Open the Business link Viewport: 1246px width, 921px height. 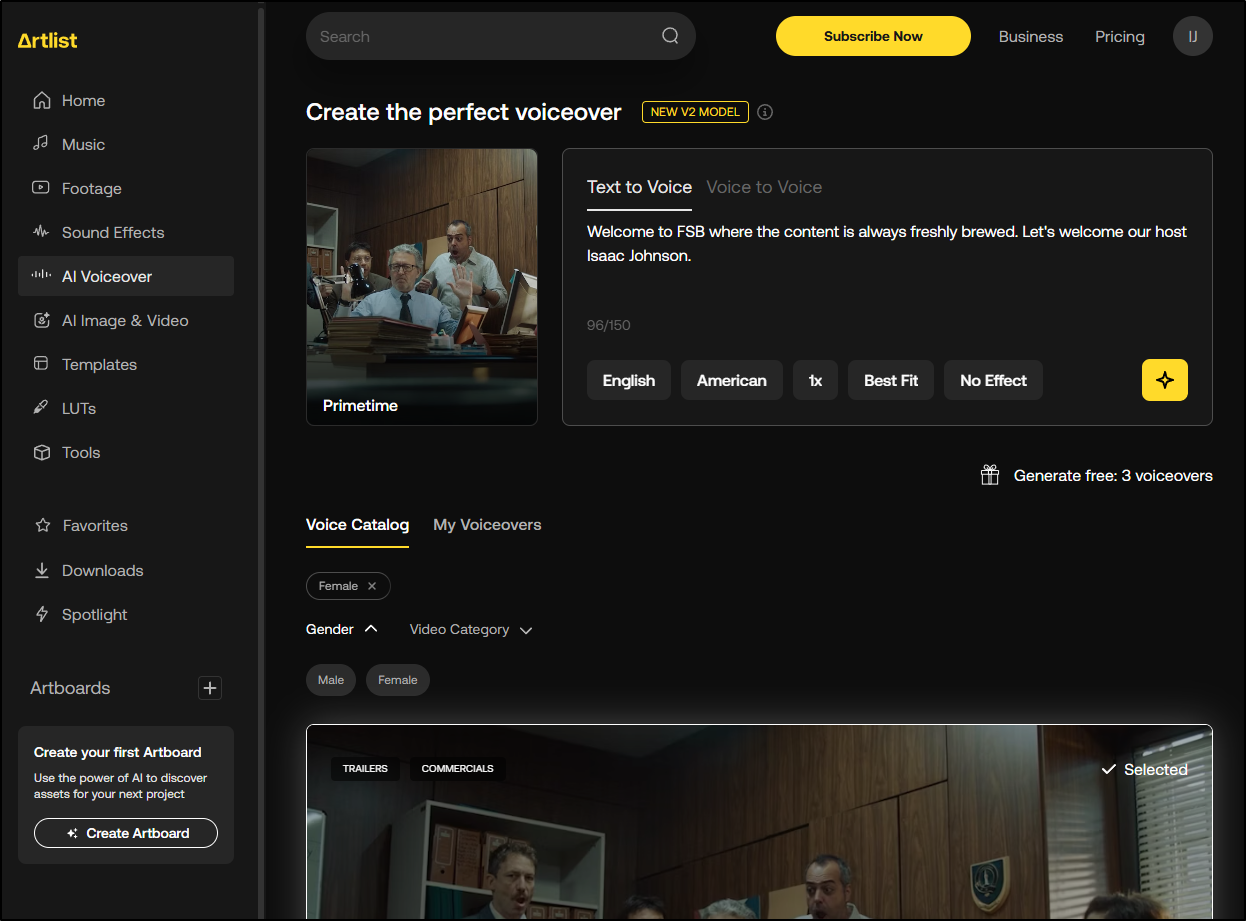pos(1031,36)
